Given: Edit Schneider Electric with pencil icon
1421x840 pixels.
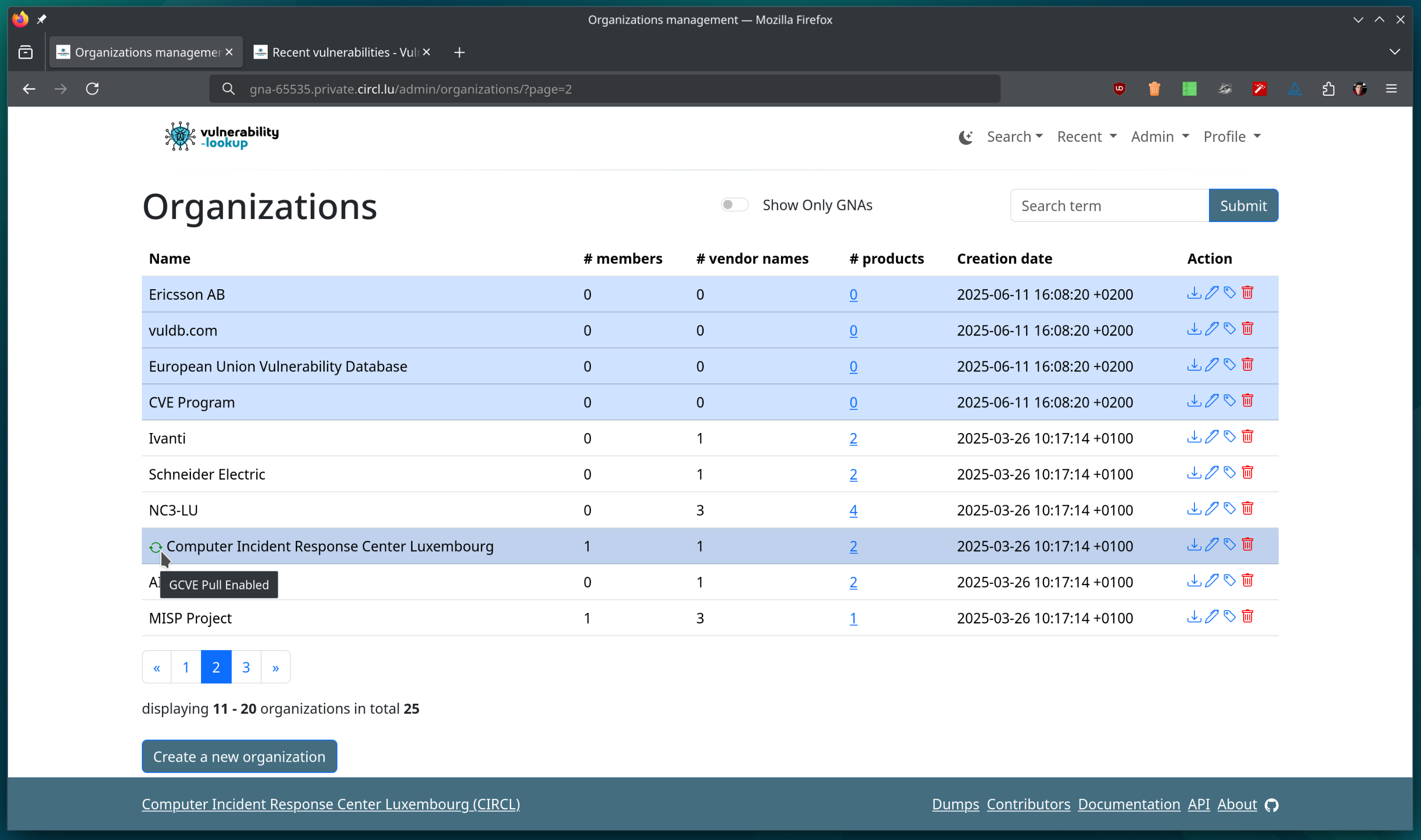Looking at the screenshot, I should [1211, 473].
